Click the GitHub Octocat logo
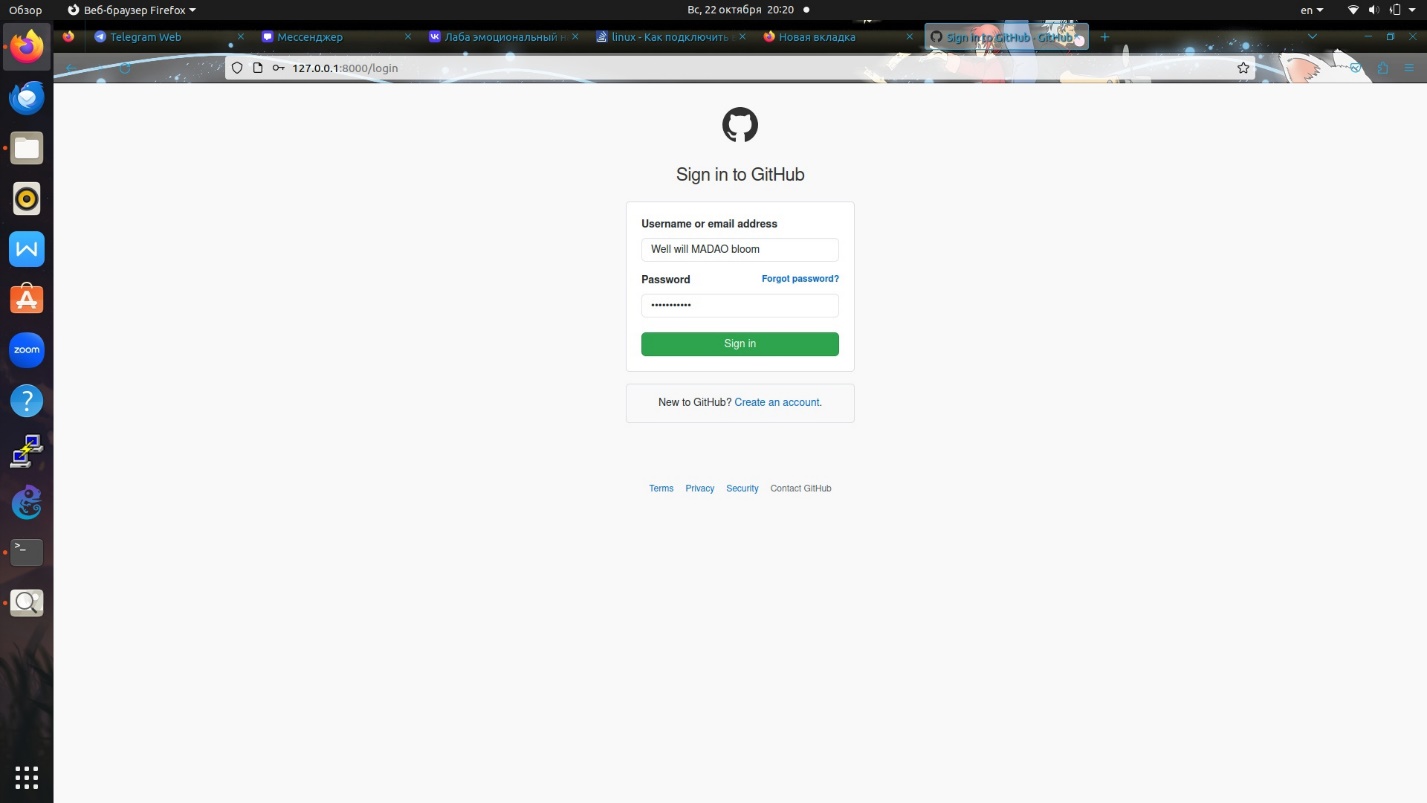1427x803 pixels. tap(740, 125)
